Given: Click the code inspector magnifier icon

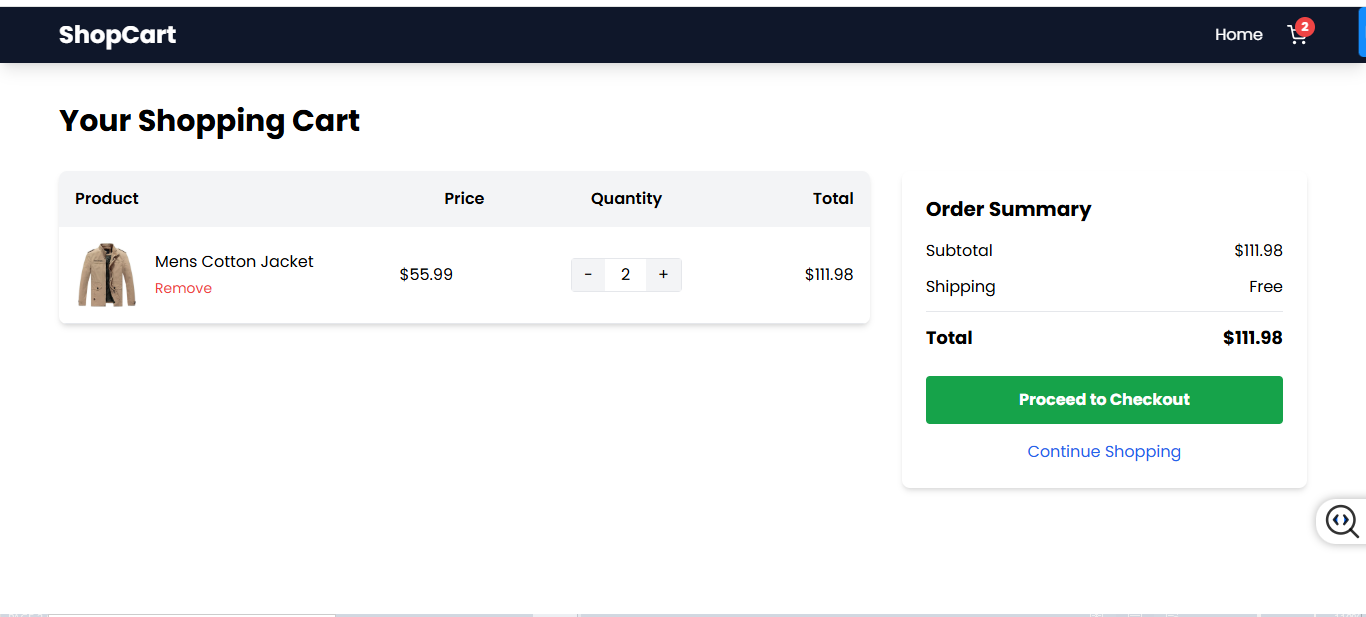Looking at the screenshot, I should (1341, 521).
